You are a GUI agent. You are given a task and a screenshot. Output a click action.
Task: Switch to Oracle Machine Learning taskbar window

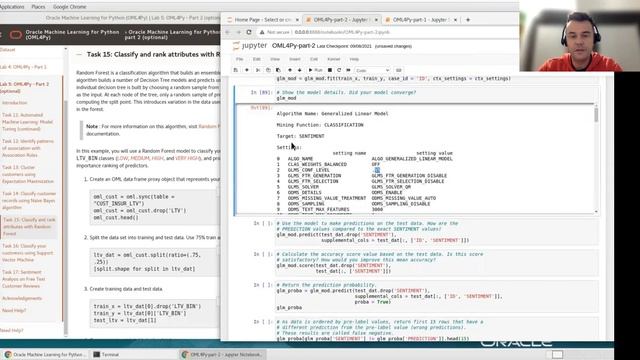(46, 354)
